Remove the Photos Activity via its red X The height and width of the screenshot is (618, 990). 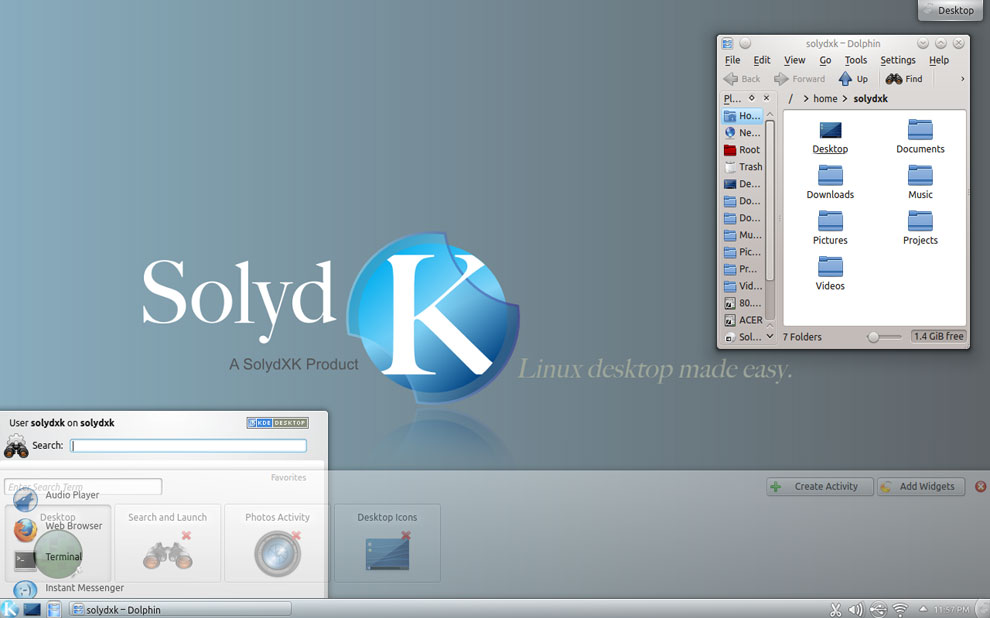[296, 535]
